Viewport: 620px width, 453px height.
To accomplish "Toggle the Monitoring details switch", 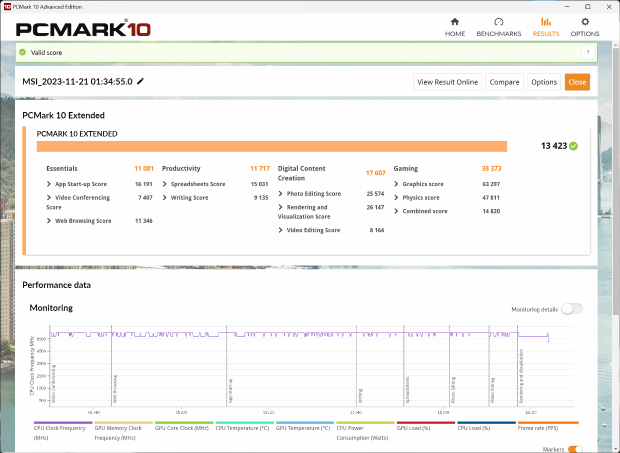I will [572, 309].
